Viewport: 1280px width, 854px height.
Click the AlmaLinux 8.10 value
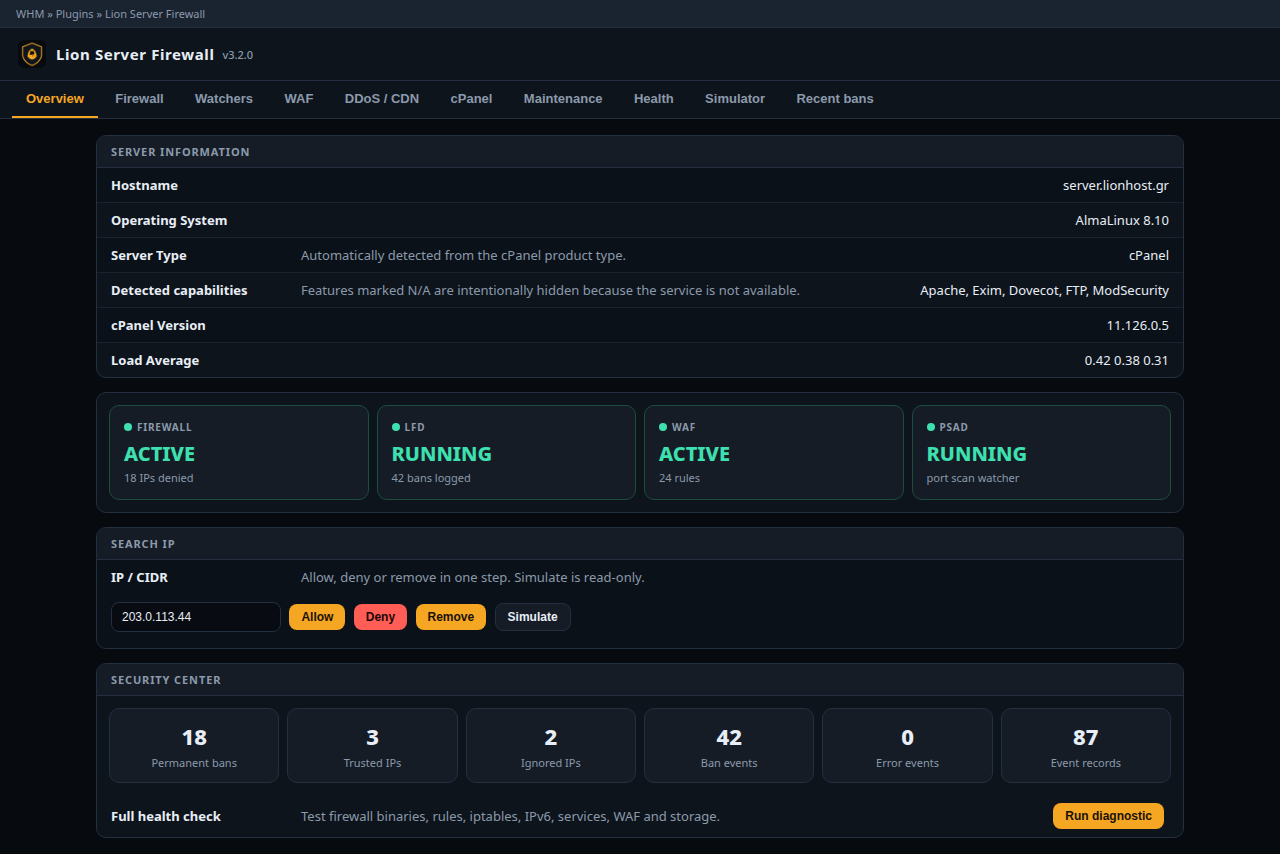coord(1122,221)
